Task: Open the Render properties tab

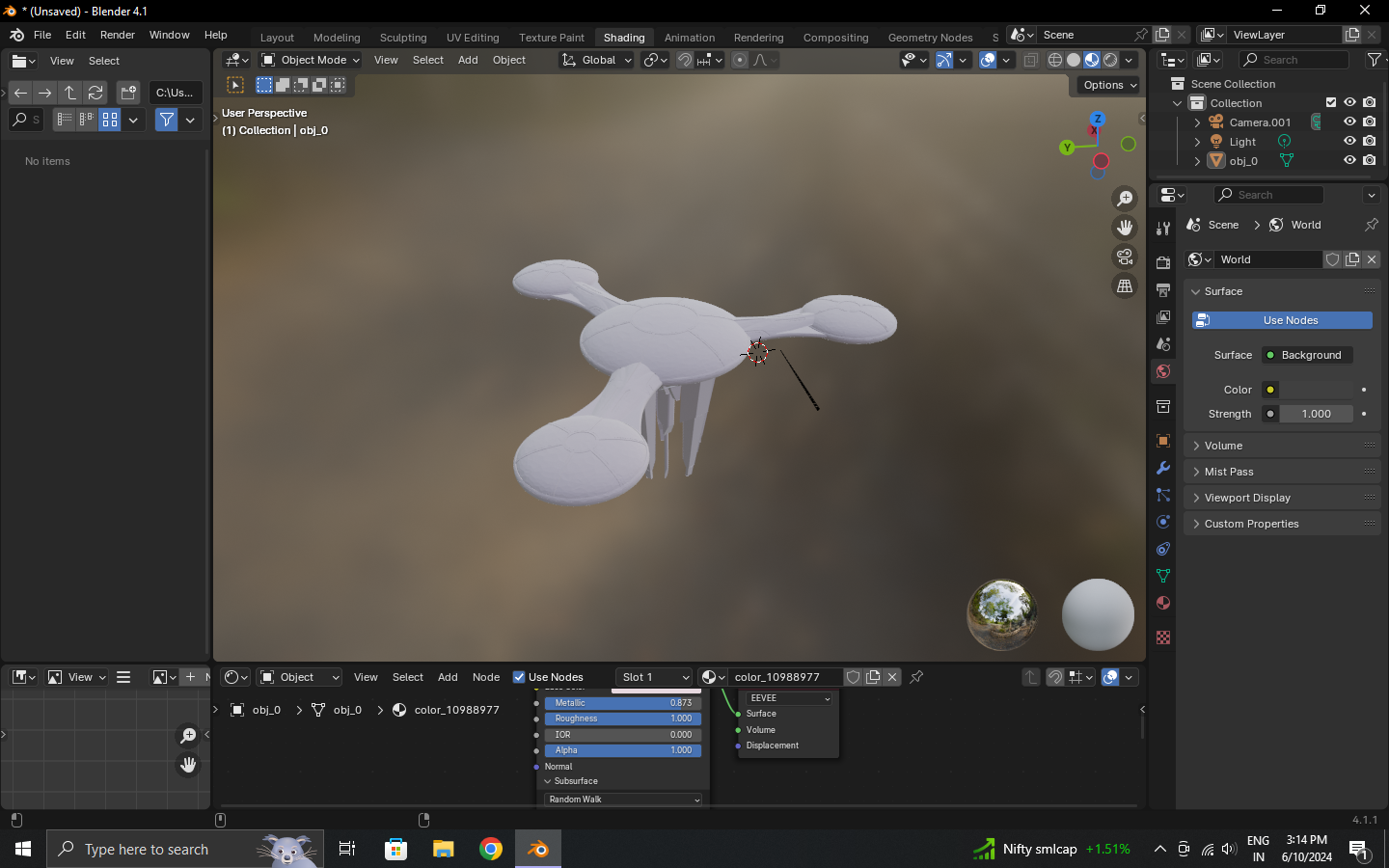Action: (x=1163, y=262)
